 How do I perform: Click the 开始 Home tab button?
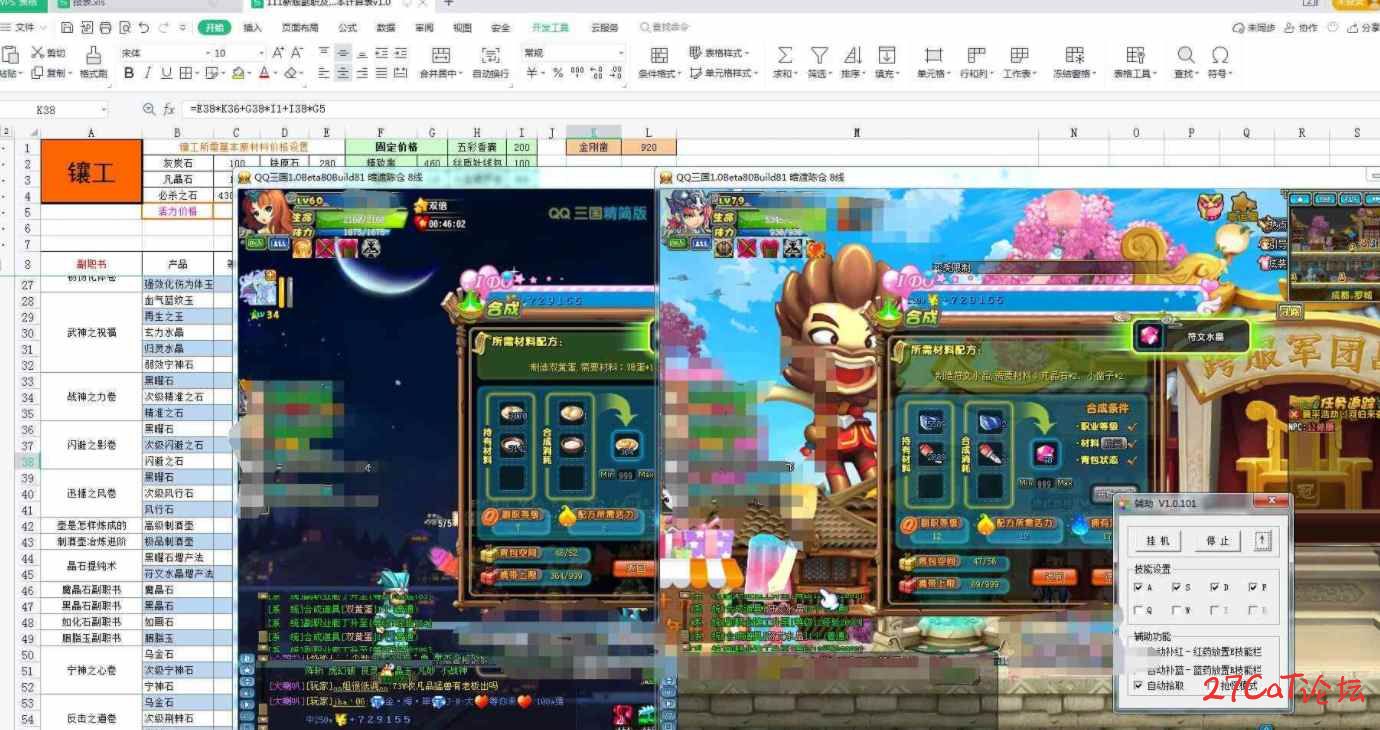pyautogui.click(x=212, y=28)
